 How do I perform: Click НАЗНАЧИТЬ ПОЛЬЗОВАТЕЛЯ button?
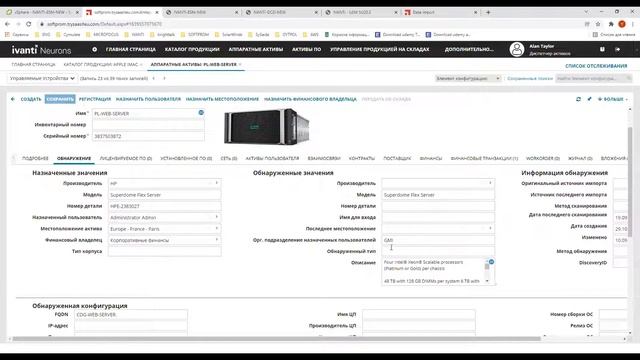tap(148, 99)
